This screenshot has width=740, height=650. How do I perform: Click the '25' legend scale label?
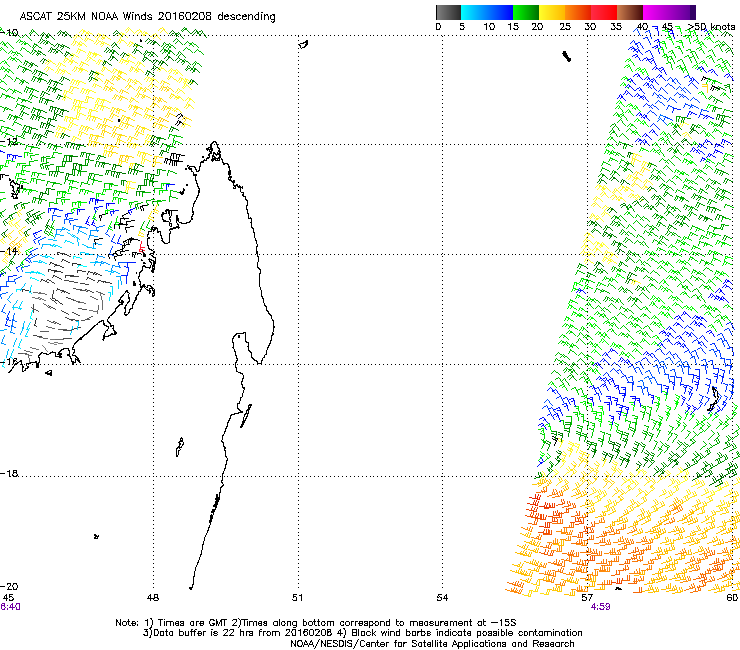564,27
